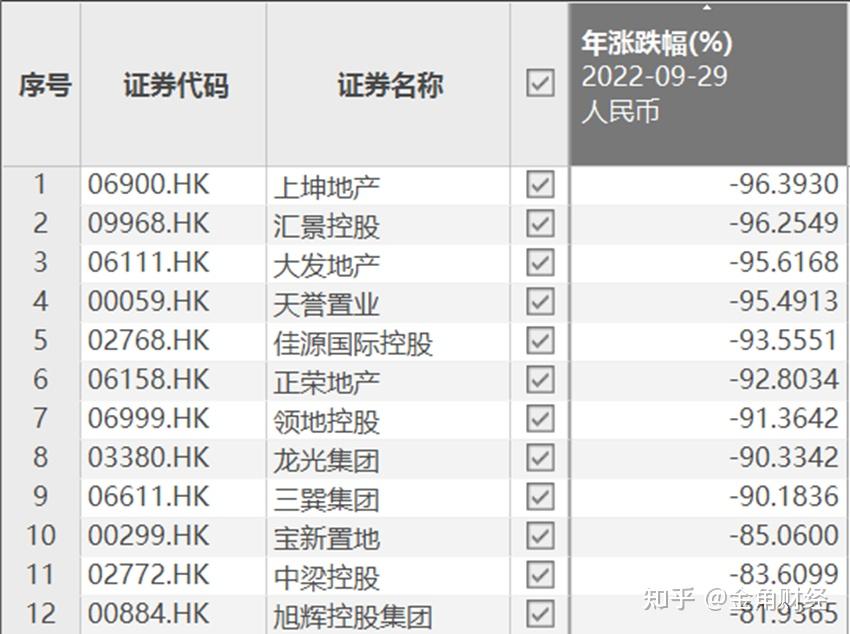Click the name 上坤地产
Image resolution: width=850 pixels, height=634 pixels.
(326, 187)
